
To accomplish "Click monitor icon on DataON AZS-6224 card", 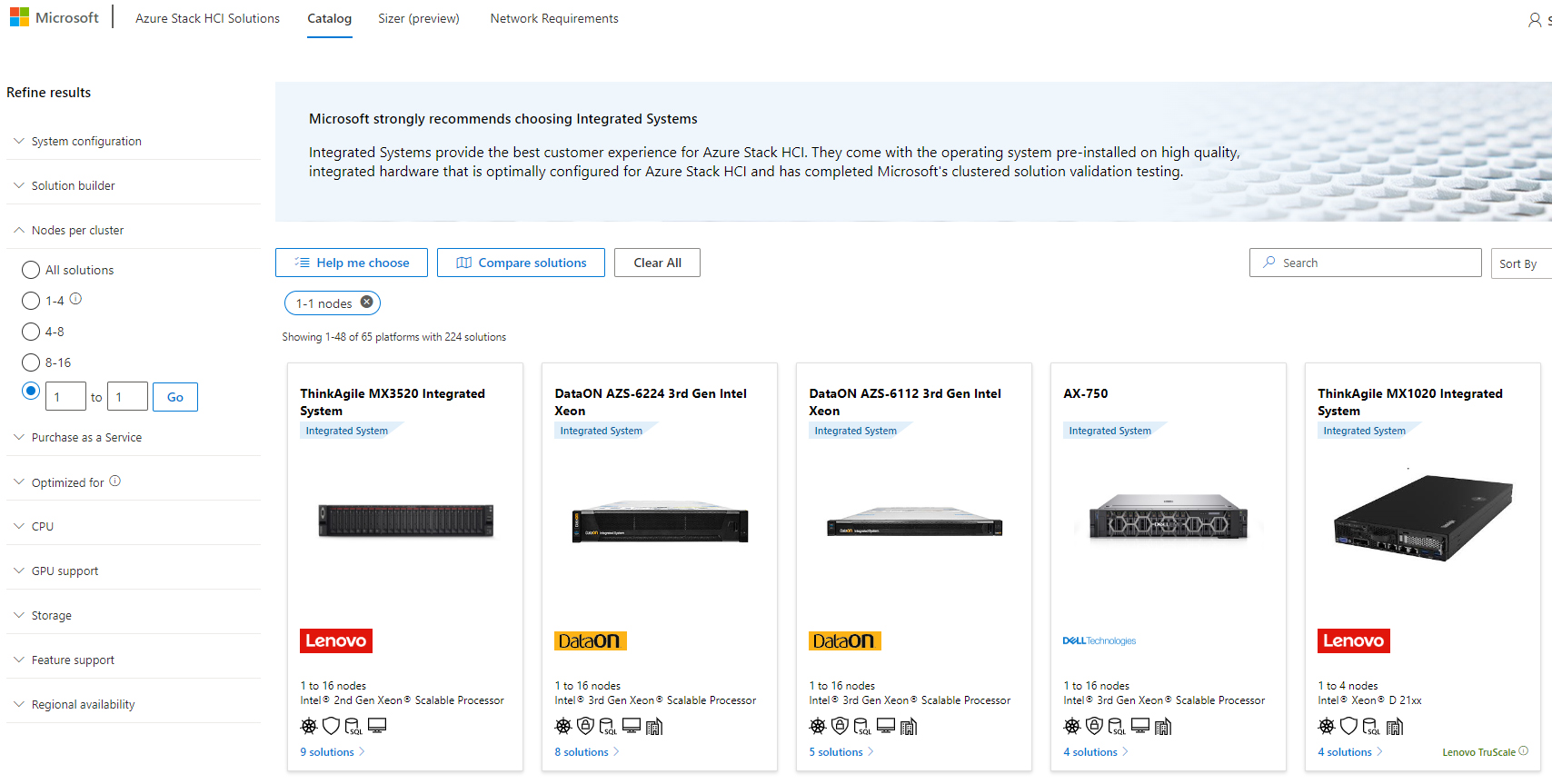I will (632, 726).
